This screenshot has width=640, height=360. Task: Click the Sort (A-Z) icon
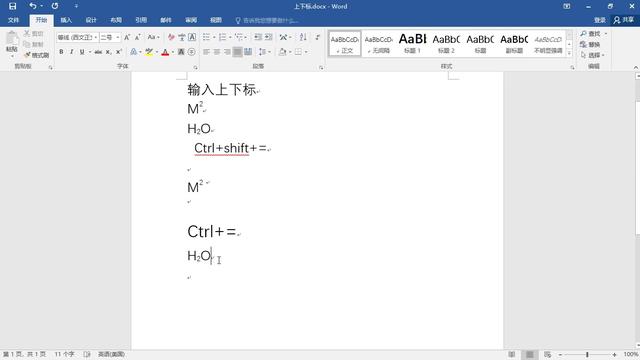coord(303,37)
